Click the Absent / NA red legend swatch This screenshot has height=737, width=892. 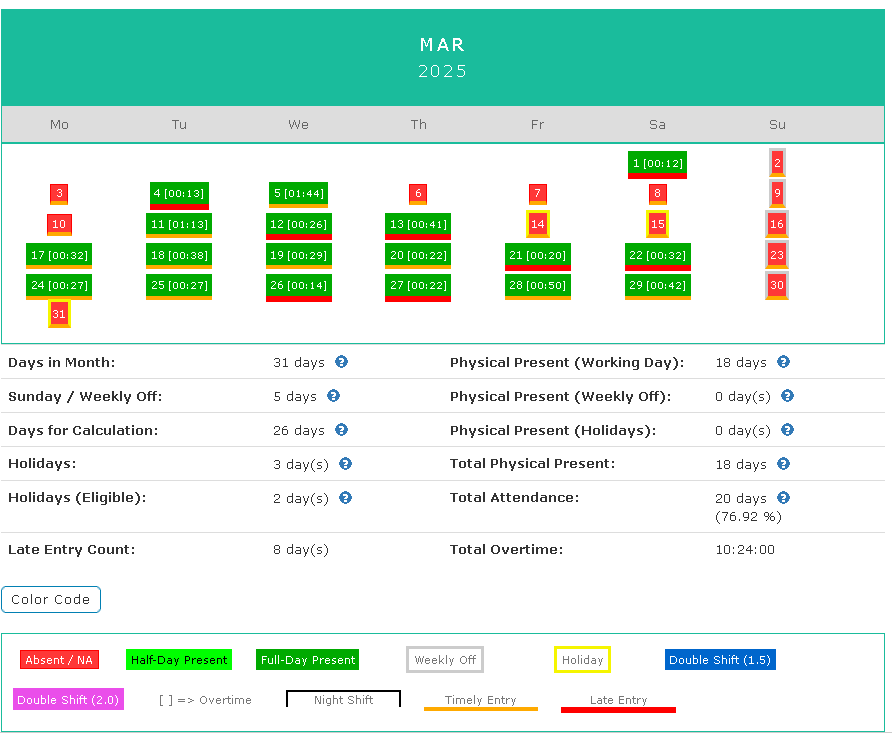59,660
